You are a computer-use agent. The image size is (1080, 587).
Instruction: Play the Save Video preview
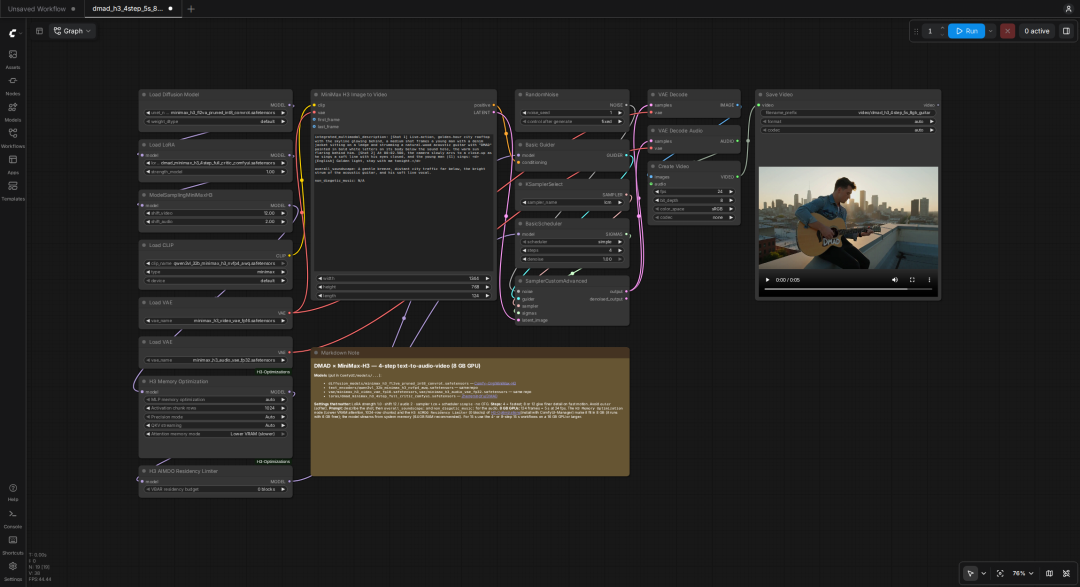[x=767, y=280]
